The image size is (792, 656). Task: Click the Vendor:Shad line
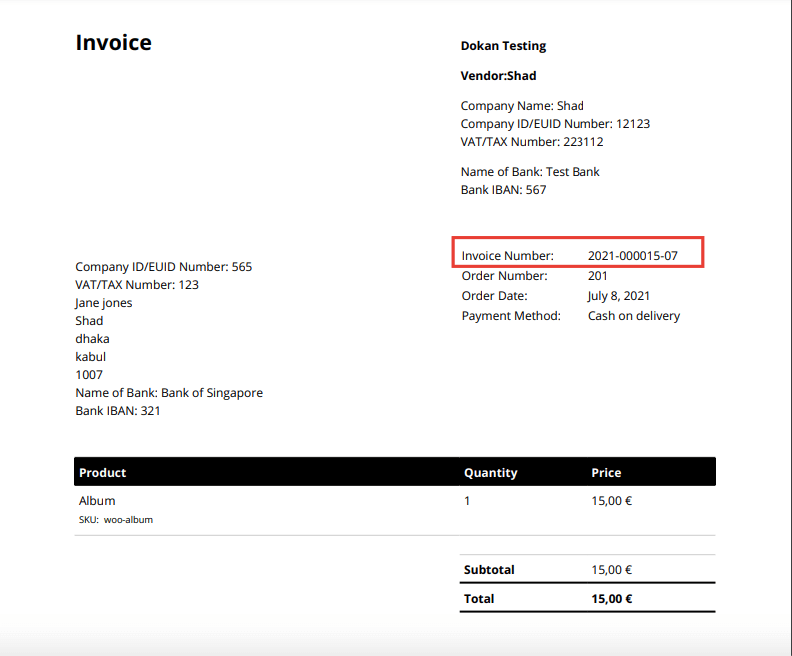[x=498, y=76]
